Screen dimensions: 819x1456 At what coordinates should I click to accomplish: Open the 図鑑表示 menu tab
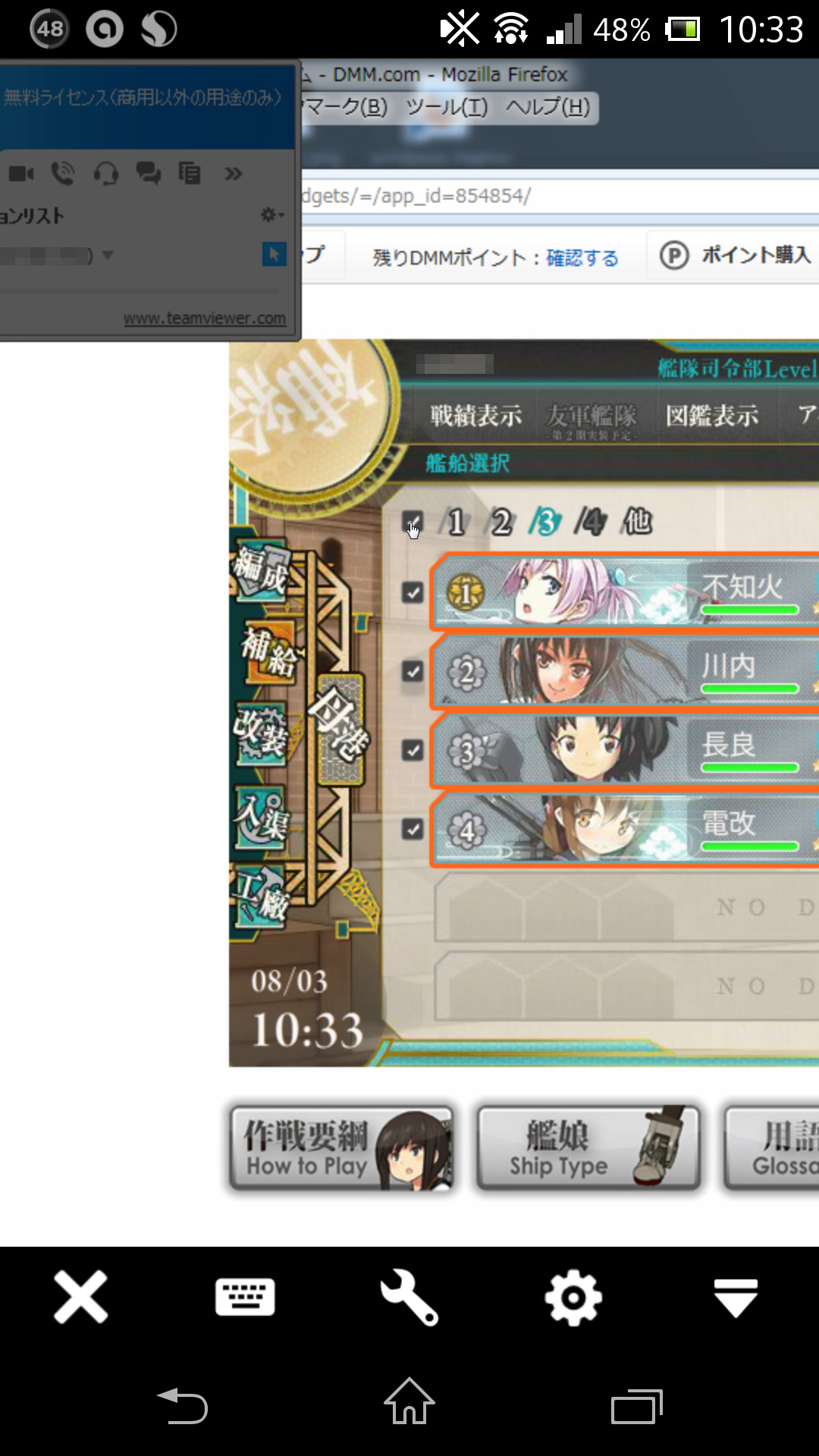[712, 416]
